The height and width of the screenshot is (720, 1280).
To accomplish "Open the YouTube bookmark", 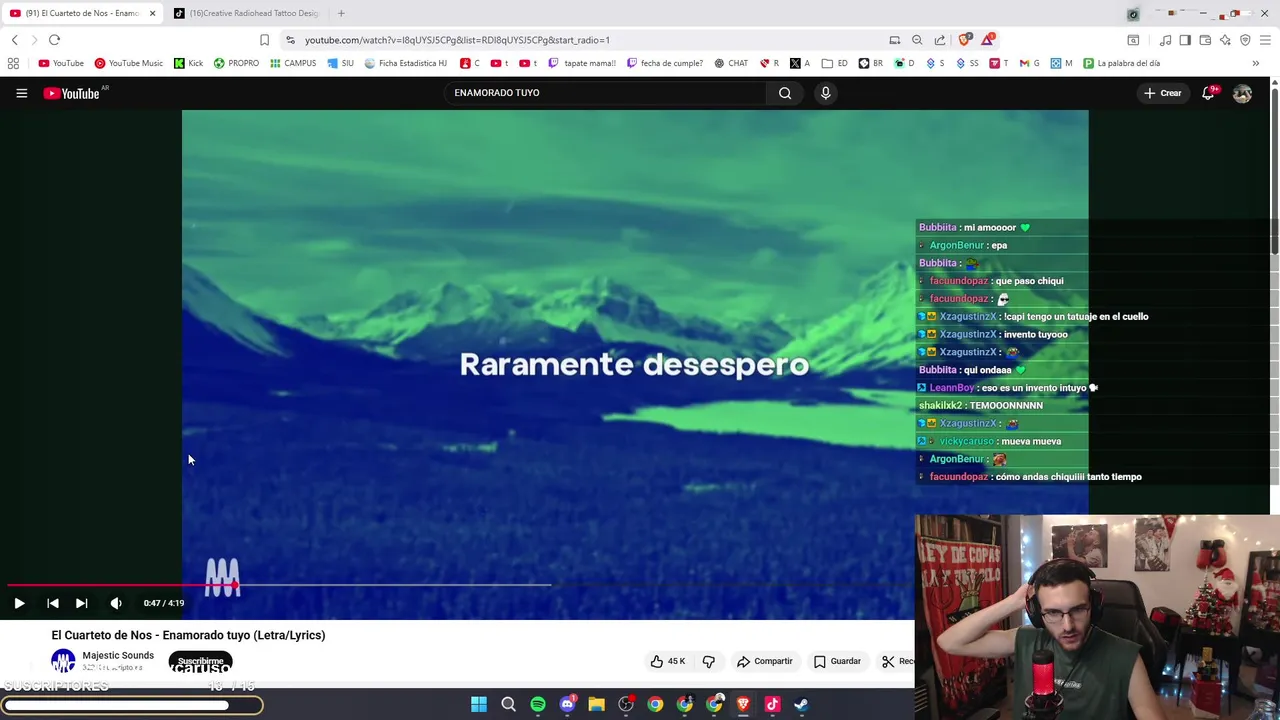I will [61, 63].
